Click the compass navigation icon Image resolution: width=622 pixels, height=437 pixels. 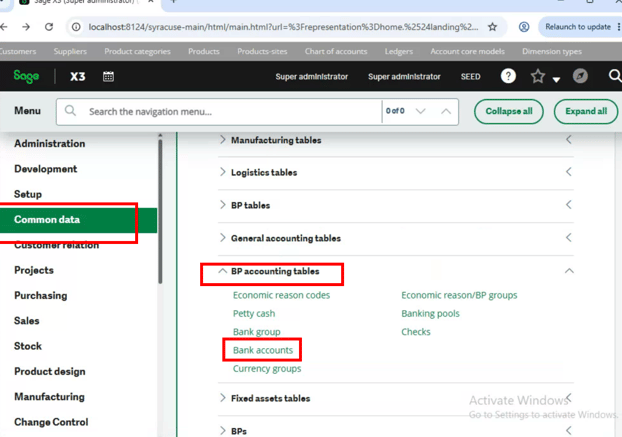coord(580,76)
